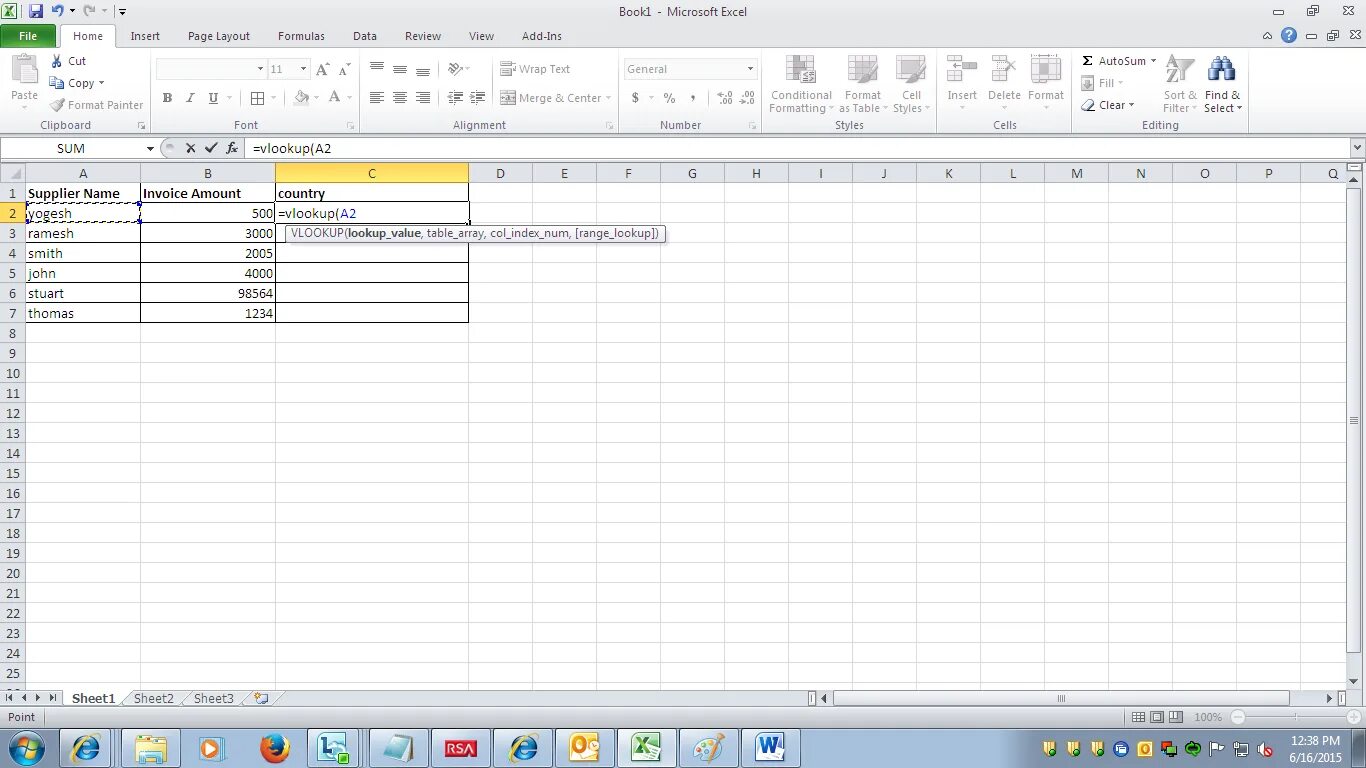The width and height of the screenshot is (1366, 768).
Task: Open the font size dropdown
Action: [304, 69]
